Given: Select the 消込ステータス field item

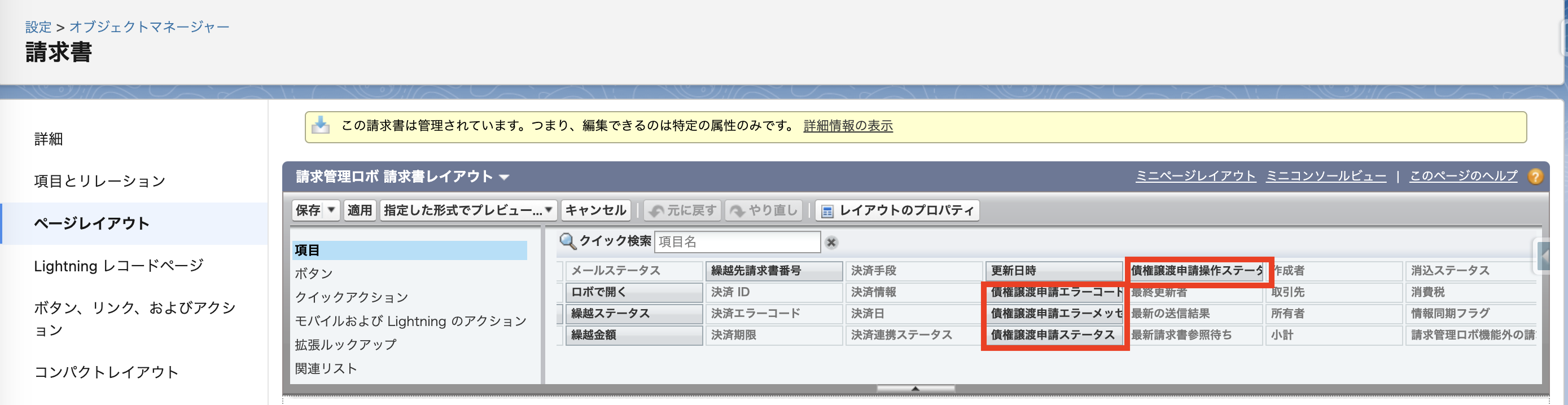Looking at the screenshot, I should [1470, 271].
